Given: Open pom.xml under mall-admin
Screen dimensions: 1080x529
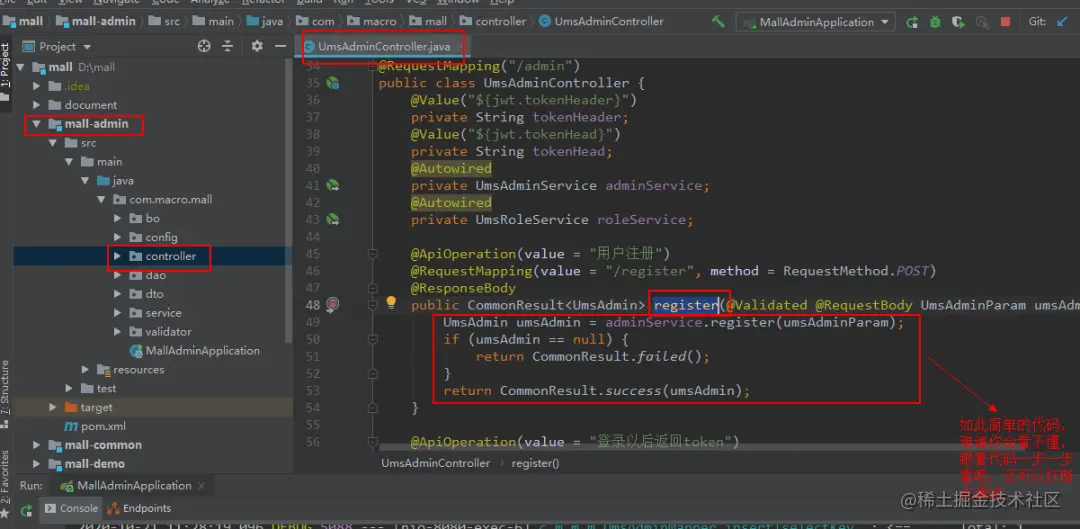Looking at the screenshot, I should pos(94,426).
